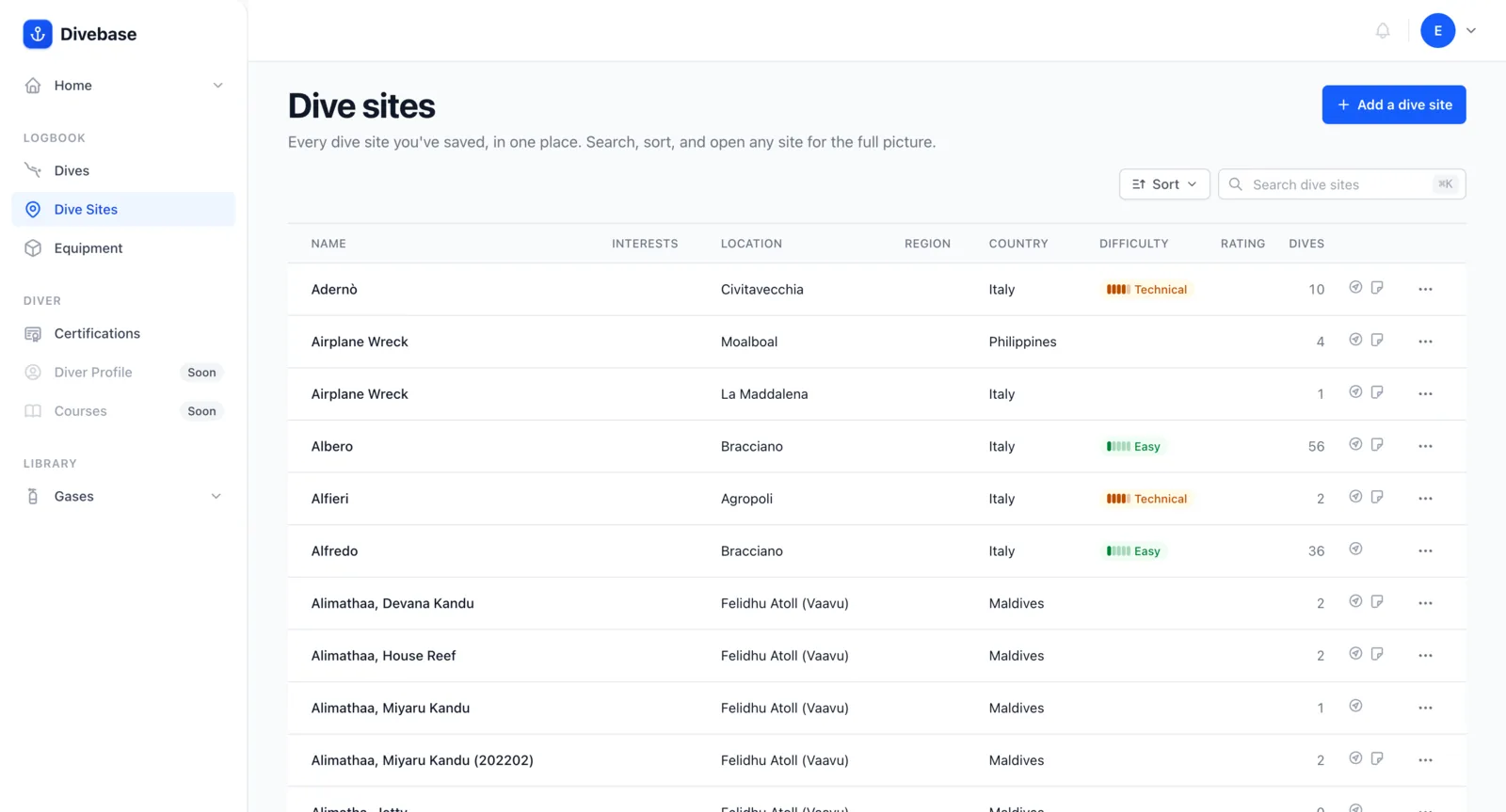The image size is (1506, 812).
Task: Click the Divebase anchor logo icon
Action: pos(38,34)
